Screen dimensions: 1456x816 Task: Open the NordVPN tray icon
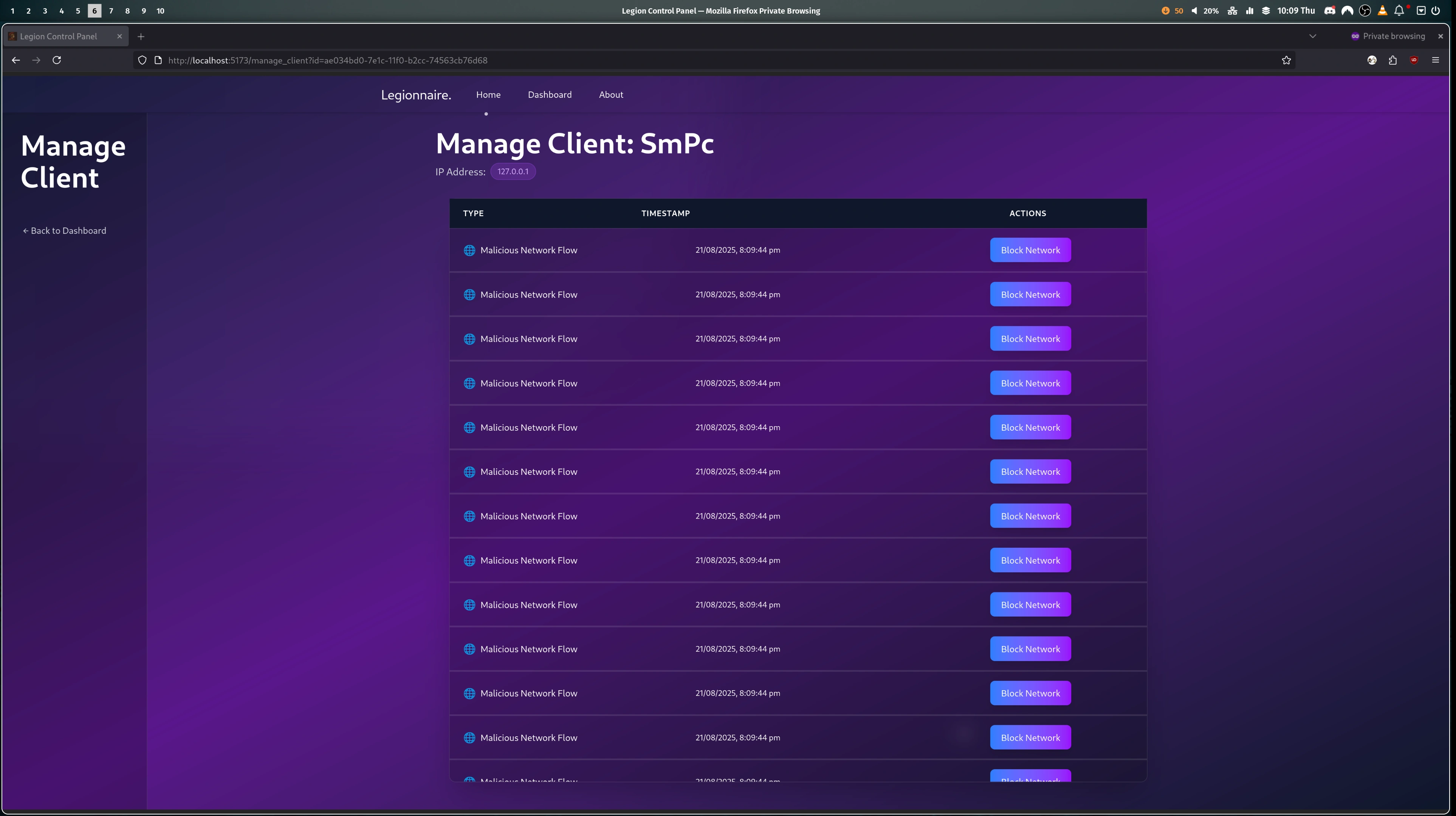(x=1348, y=11)
